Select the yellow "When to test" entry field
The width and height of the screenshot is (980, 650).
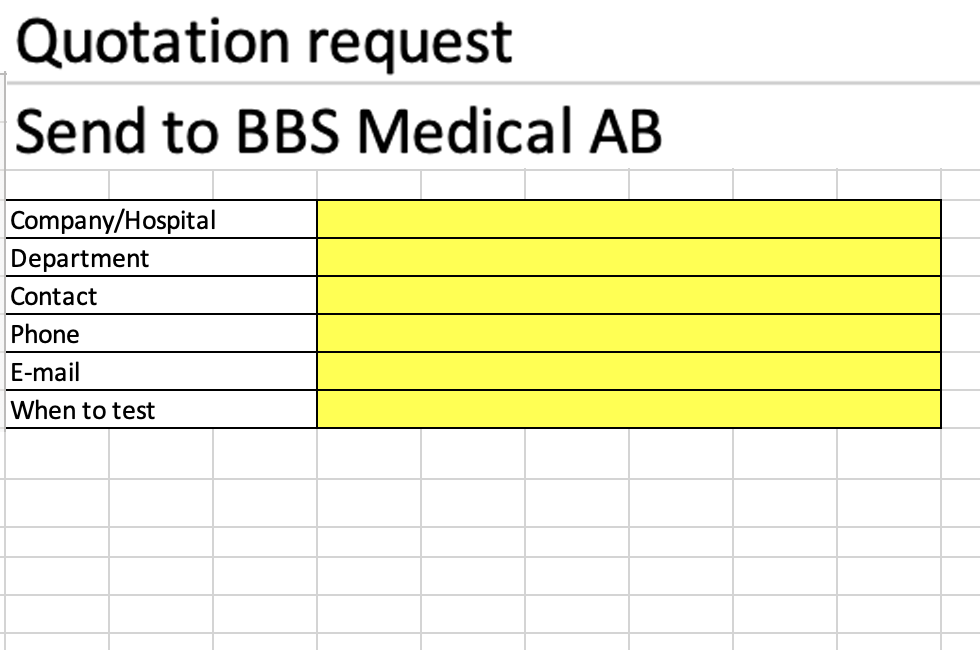(x=629, y=410)
